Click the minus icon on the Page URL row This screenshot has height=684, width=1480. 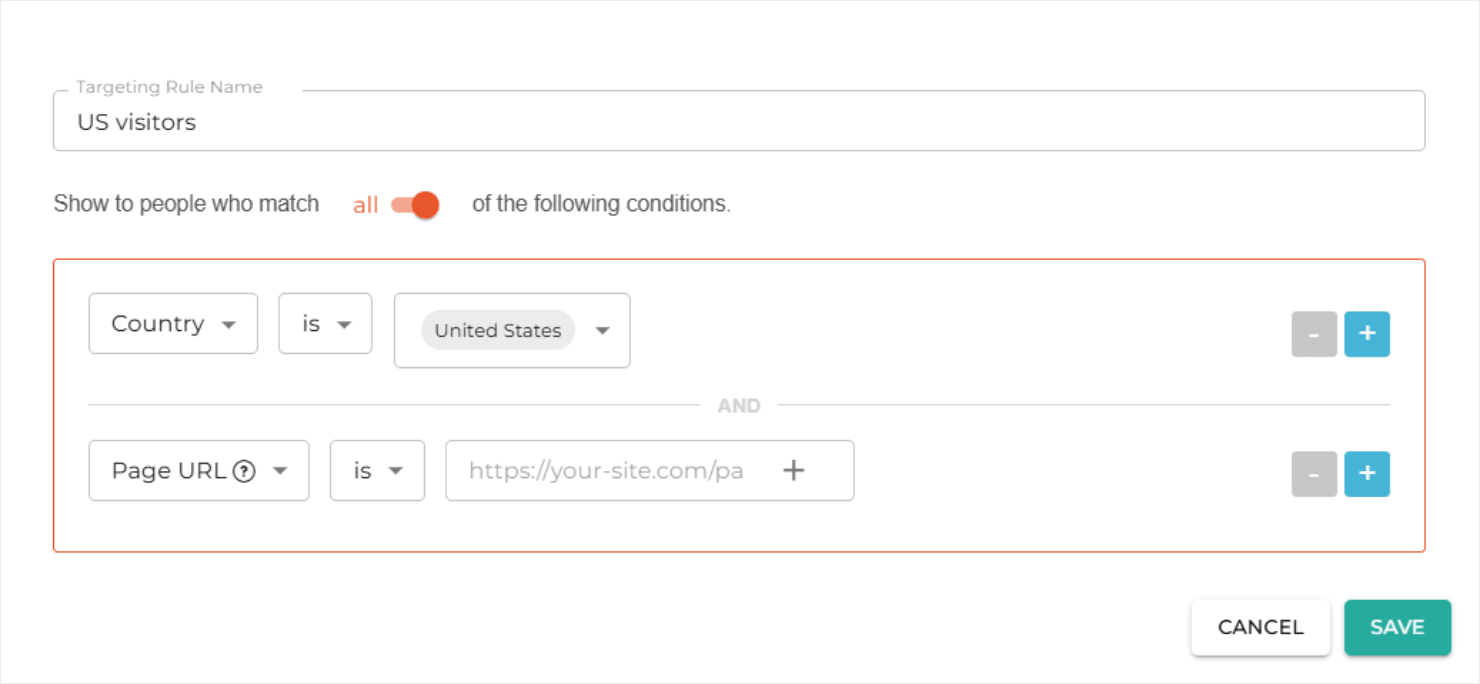[x=1314, y=474]
